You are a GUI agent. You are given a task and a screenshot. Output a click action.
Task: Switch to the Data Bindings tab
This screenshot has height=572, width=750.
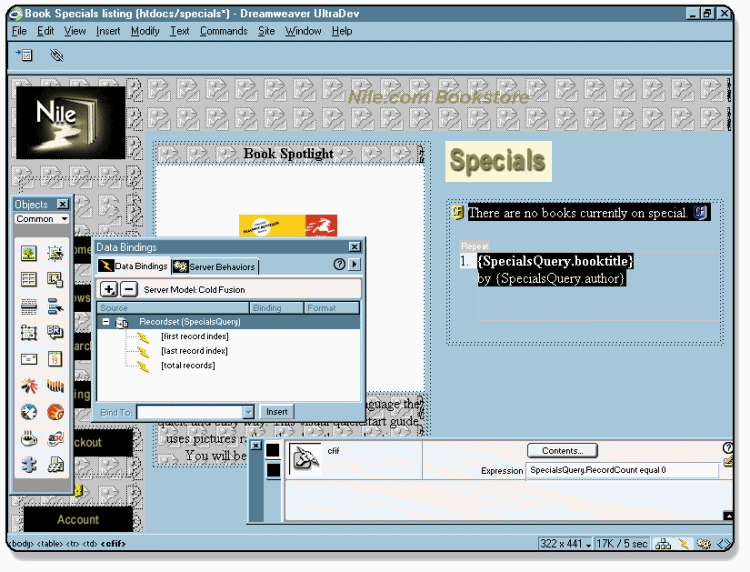[x=133, y=266]
